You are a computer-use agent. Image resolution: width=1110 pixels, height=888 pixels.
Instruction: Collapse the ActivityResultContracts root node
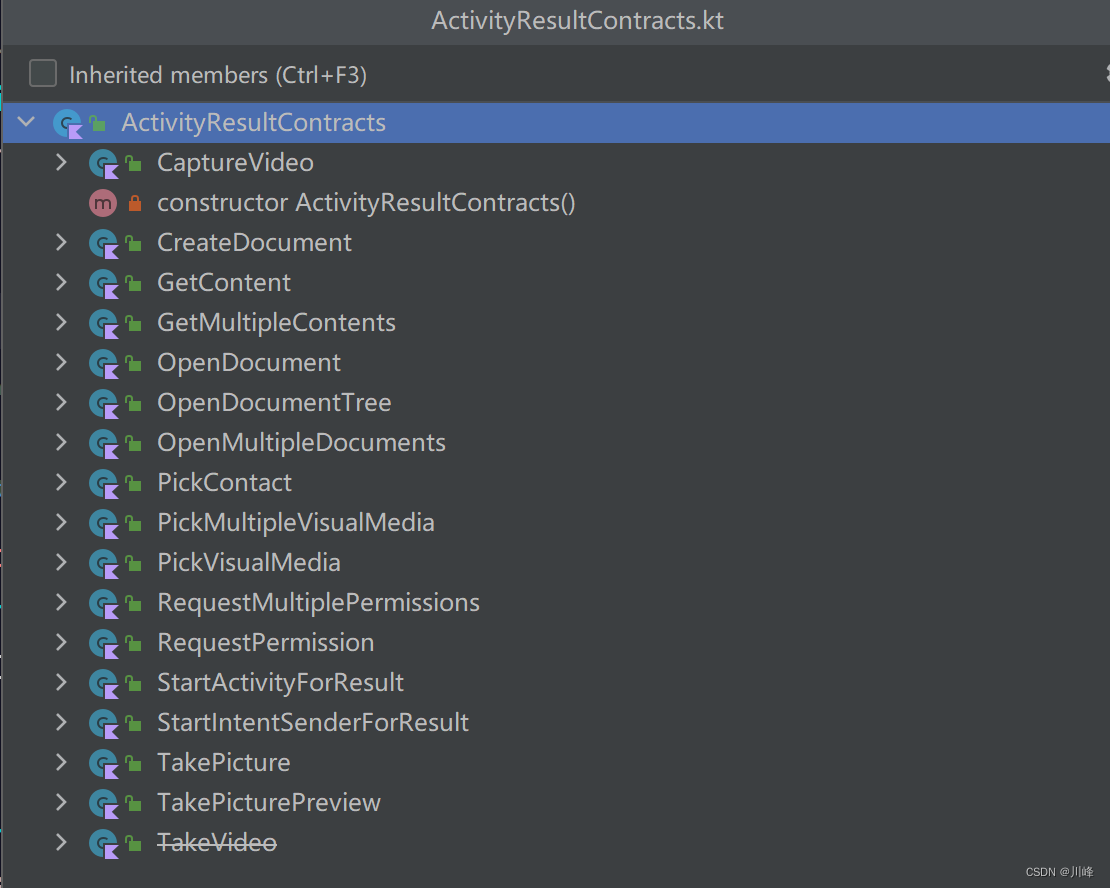click(x=25, y=122)
